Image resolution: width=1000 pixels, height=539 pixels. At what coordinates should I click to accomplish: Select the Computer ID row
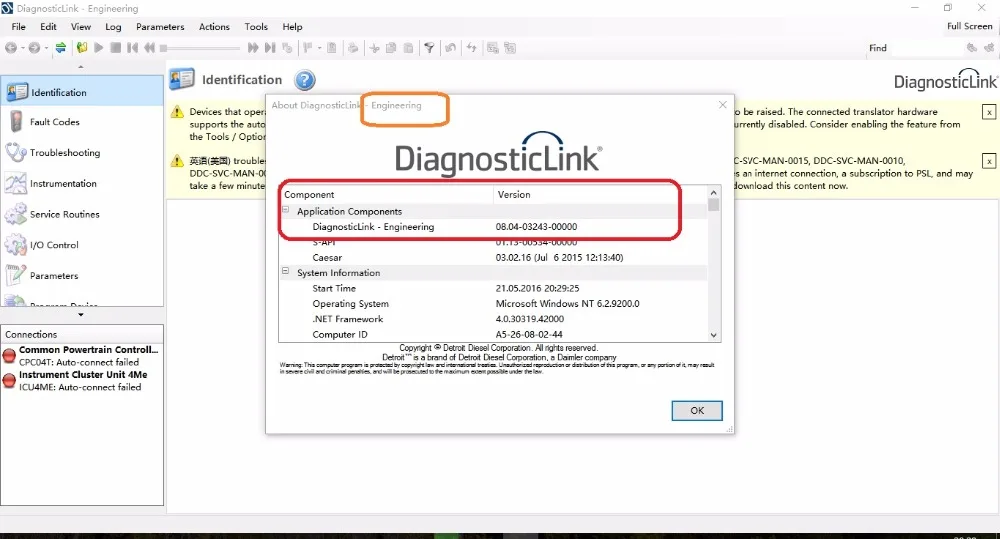[x=493, y=334]
